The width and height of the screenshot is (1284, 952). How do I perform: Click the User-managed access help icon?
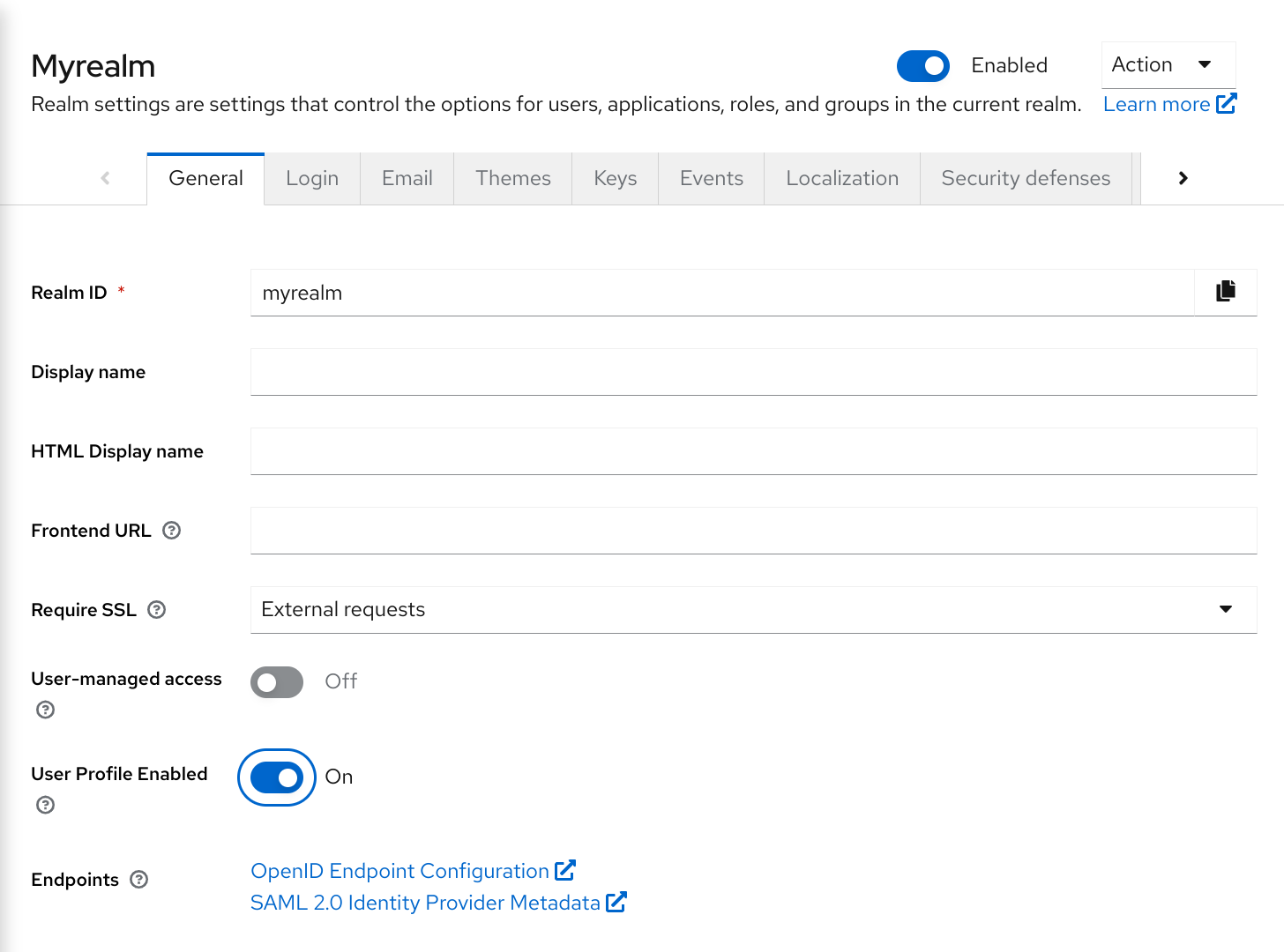[x=45, y=709]
